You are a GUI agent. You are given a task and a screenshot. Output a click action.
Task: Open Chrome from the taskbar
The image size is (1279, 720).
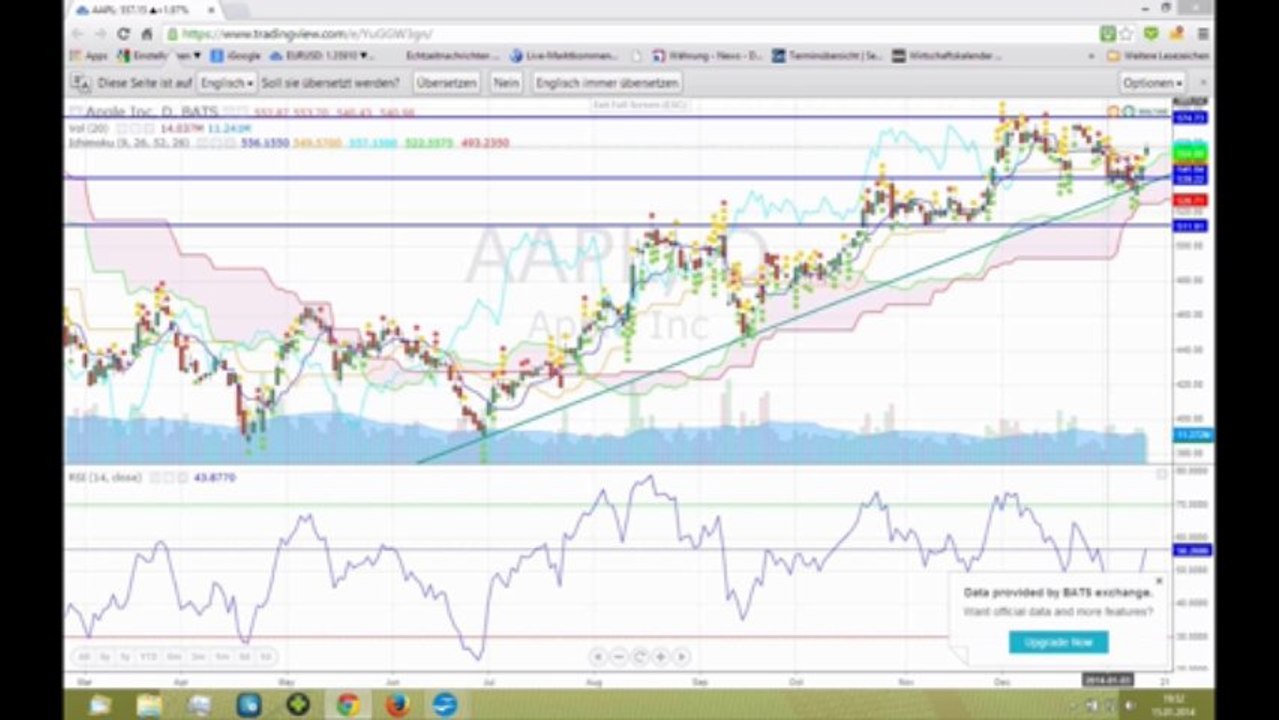click(347, 705)
